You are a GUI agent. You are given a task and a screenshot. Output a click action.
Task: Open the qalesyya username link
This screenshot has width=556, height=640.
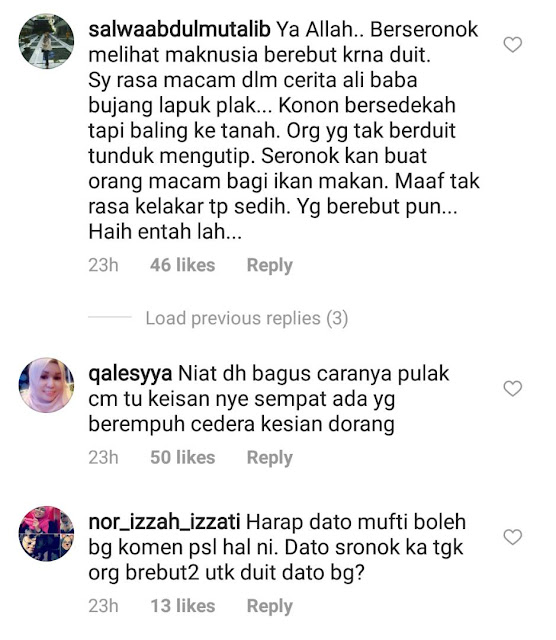point(130,374)
